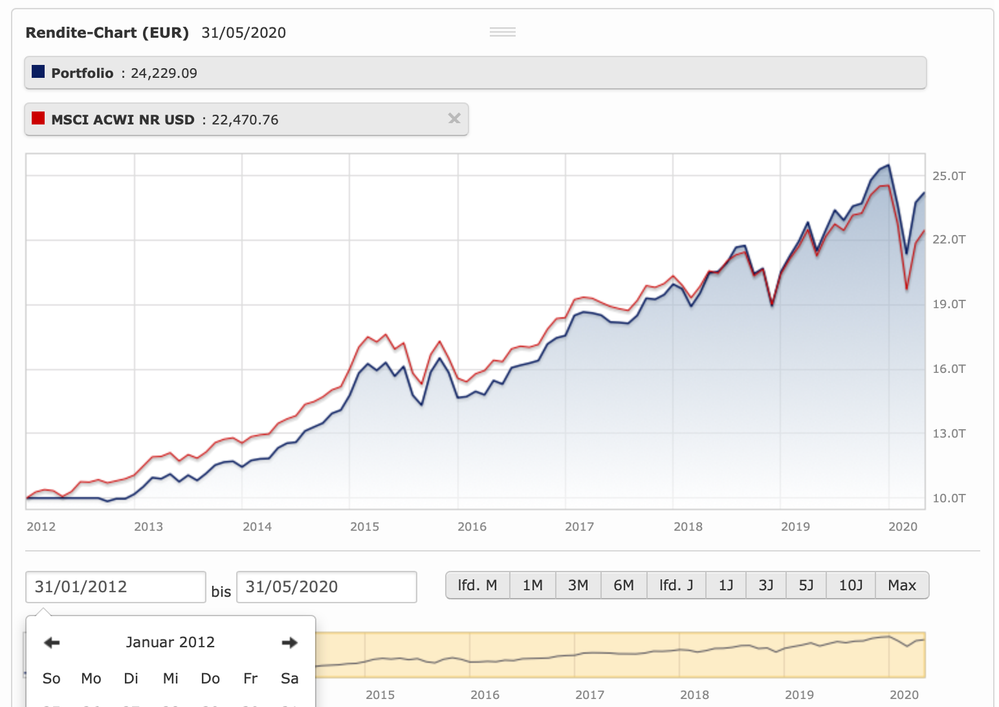Screen dimensions: 999x707
Task: Click the Max range button
Action: pyautogui.click(x=901, y=585)
